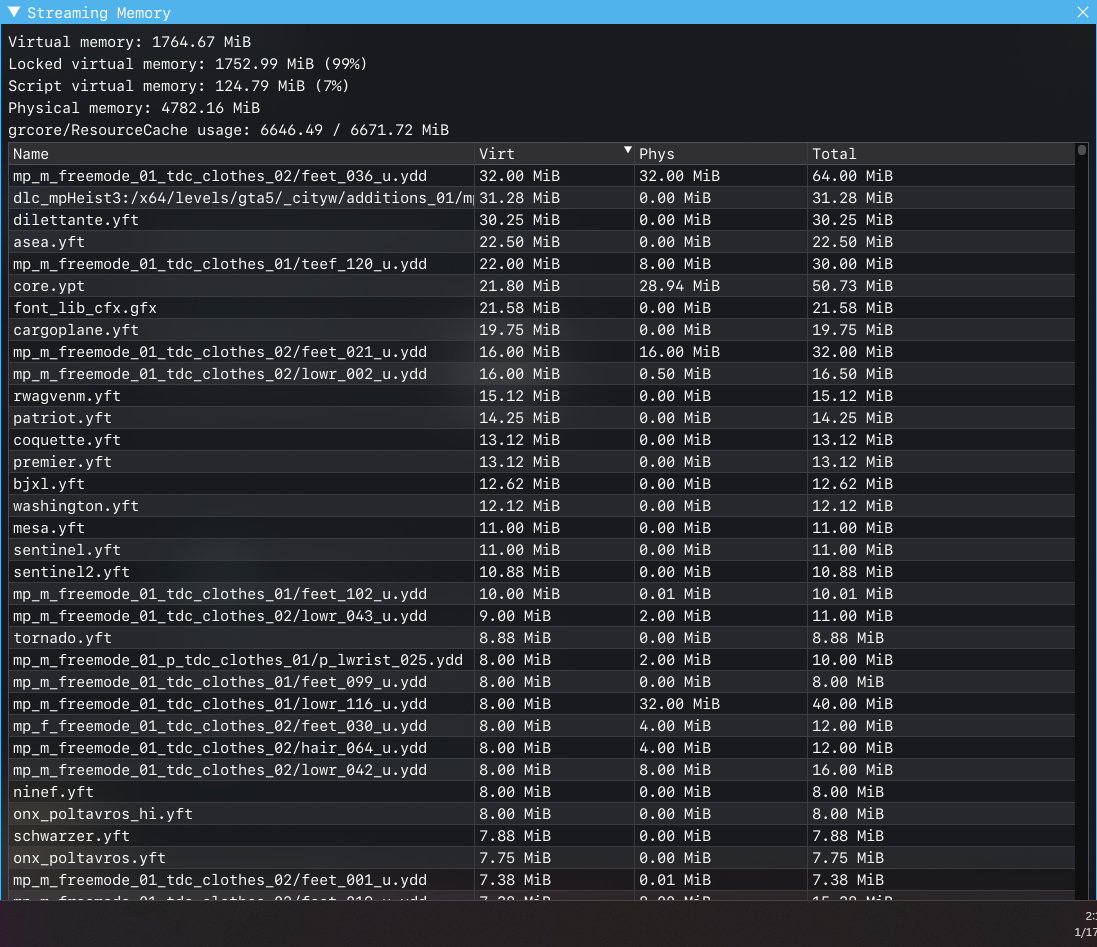Click the grcore/ResourceCache usage line

coord(228,130)
